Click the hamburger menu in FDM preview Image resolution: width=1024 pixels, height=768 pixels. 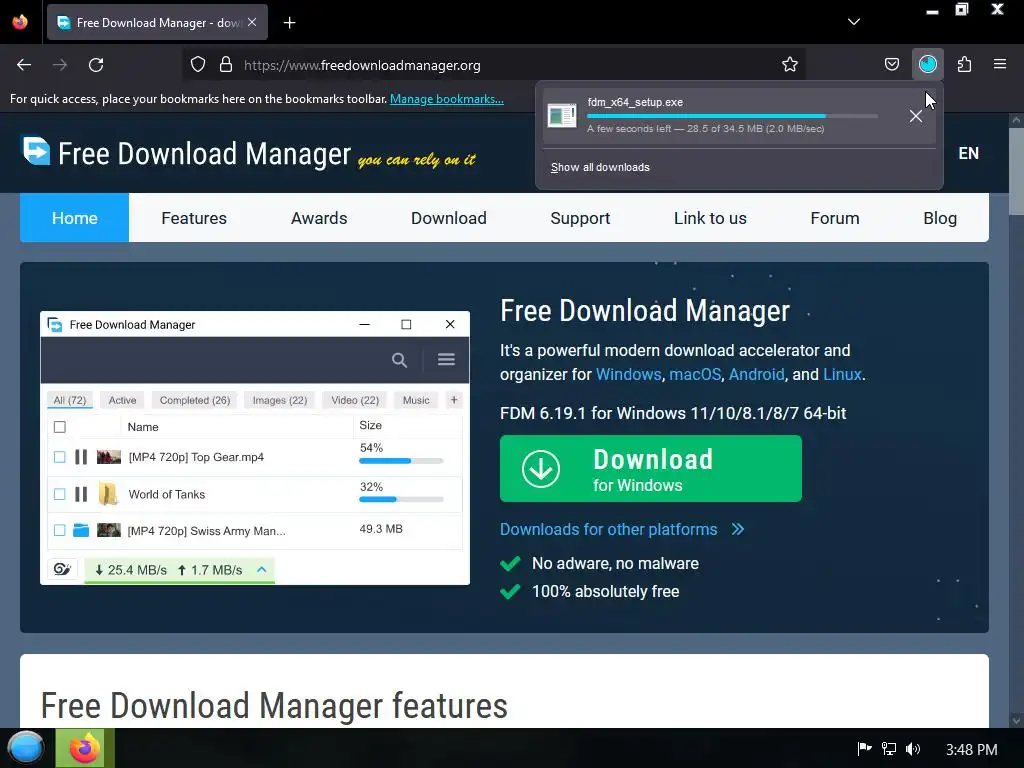(446, 360)
